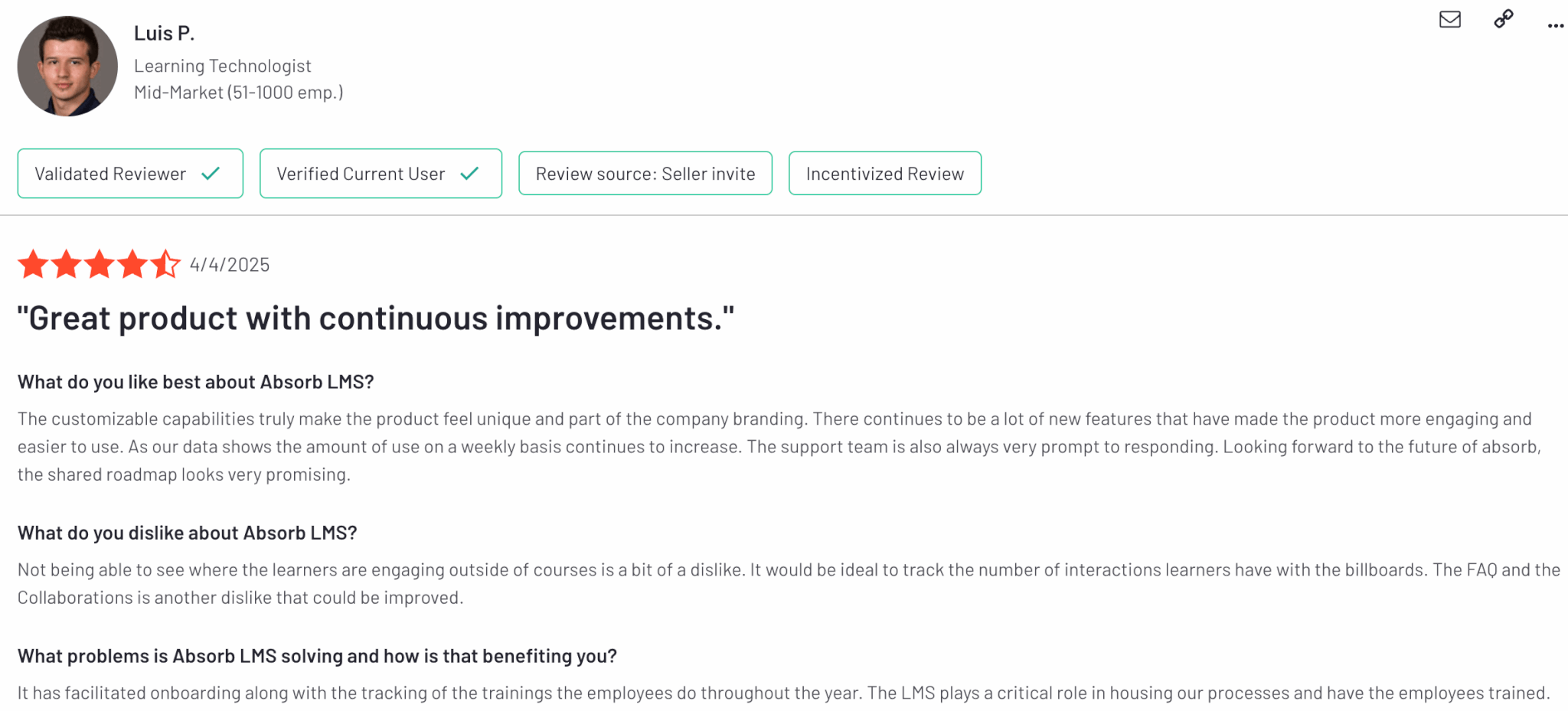Image resolution: width=1568 pixels, height=711 pixels.
Task: Click the Learning Technologist job title
Action: tap(222, 67)
